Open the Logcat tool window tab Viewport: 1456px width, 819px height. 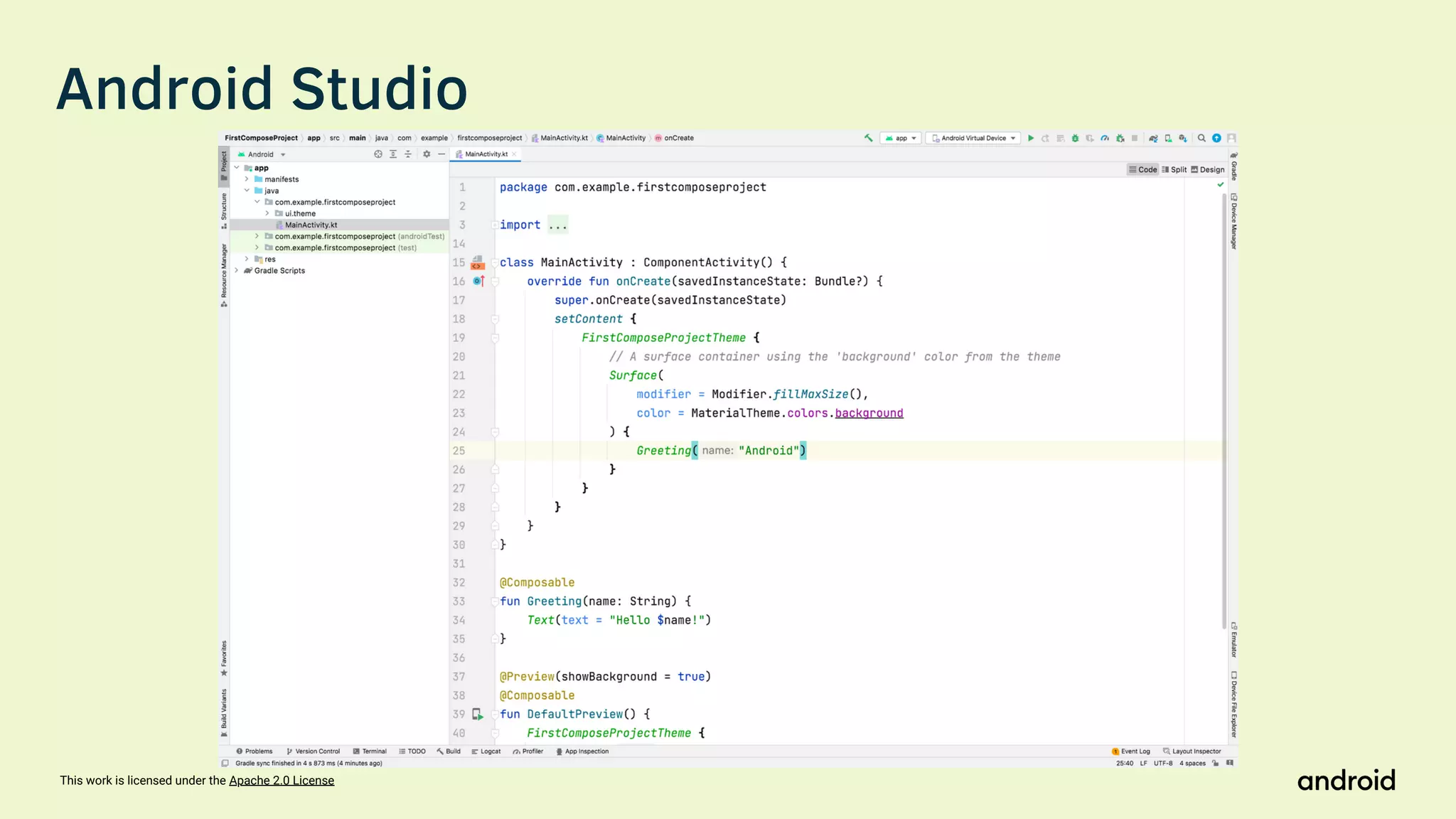pos(486,751)
